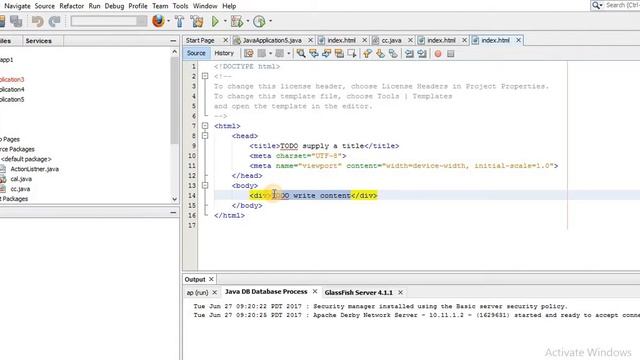Toggle Bookmark on current line

pyautogui.click(x=393, y=53)
